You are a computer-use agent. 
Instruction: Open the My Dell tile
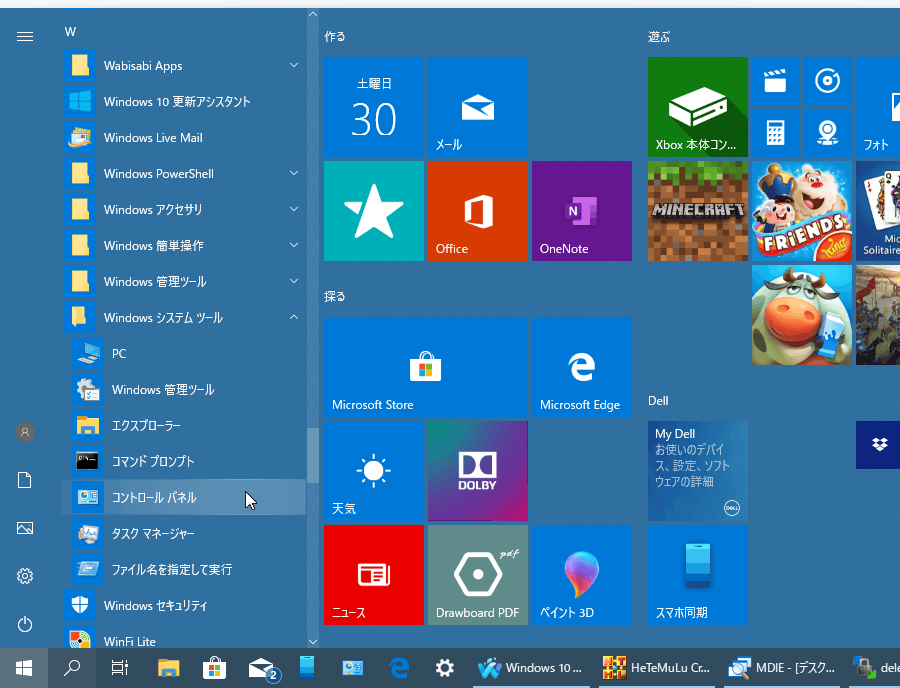coord(698,471)
